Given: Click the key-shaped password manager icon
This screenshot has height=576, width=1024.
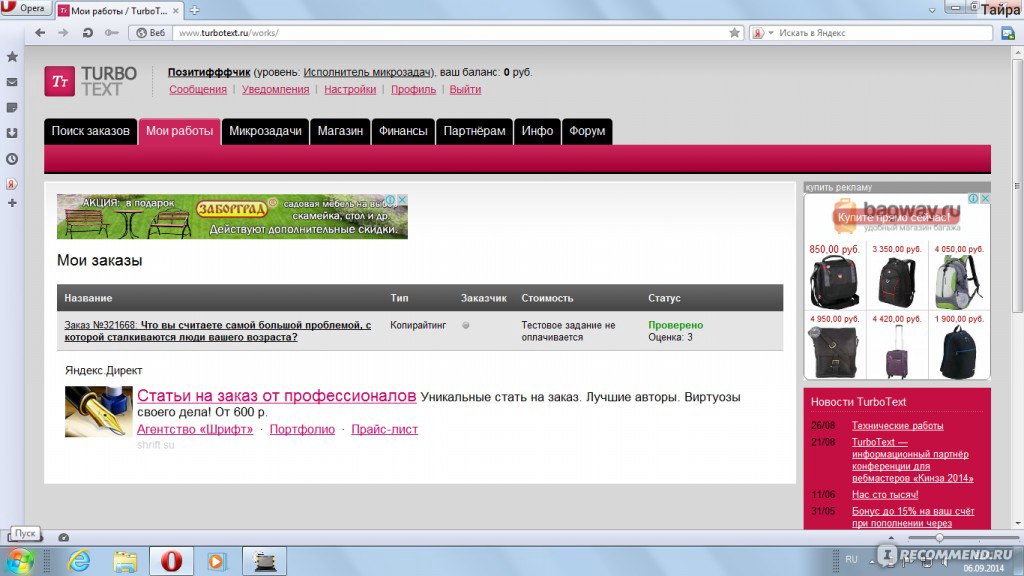Looking at the screenshot, I should [x=112, y=33].
